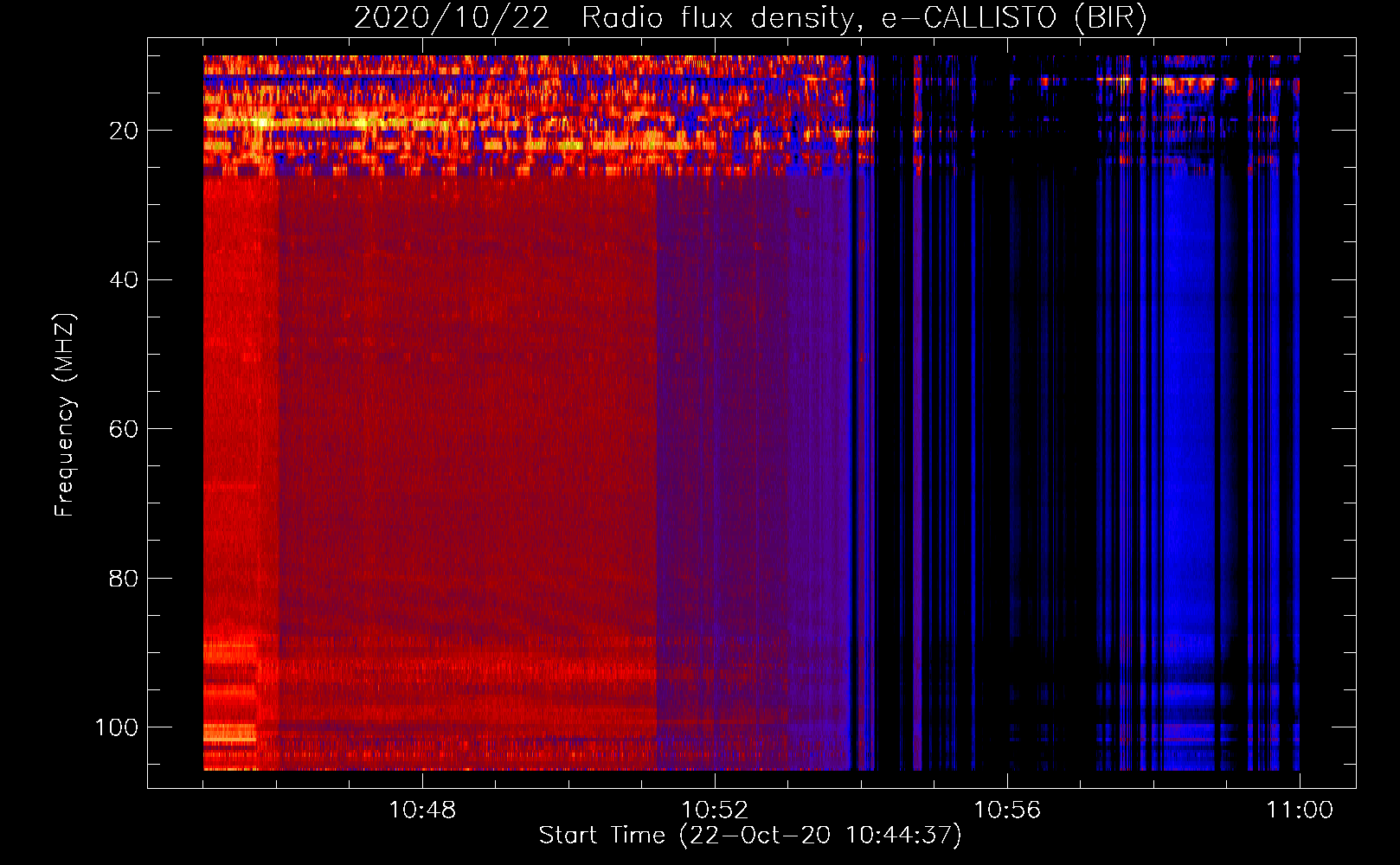Select the 60 MHz tick label
Viewport: 1400px width, 865px height.
[124, 429]
